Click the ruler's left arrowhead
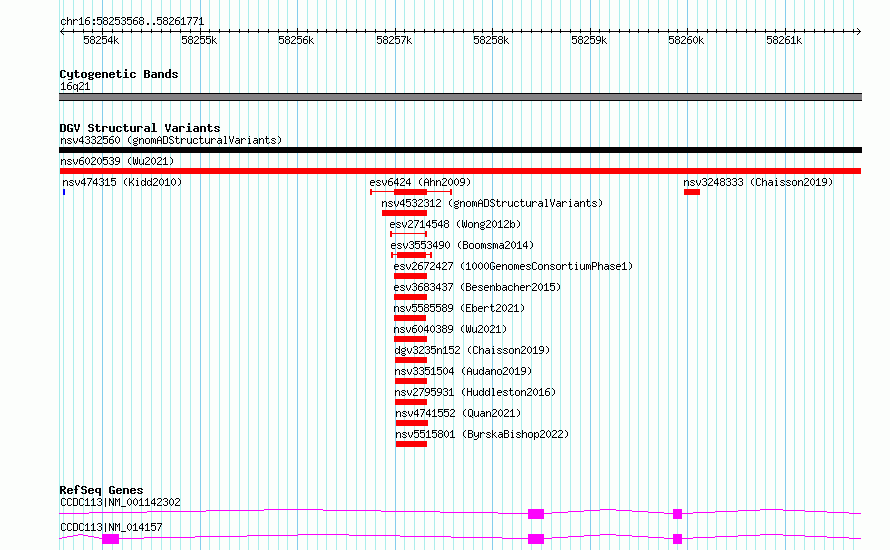Image resolution: width=890 pixels, height=550 pixels. tap(62, 32)
